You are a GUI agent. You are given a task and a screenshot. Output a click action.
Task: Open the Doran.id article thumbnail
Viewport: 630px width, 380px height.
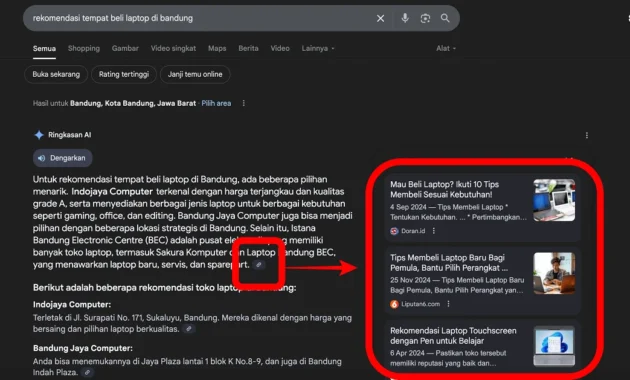(554, 200)
